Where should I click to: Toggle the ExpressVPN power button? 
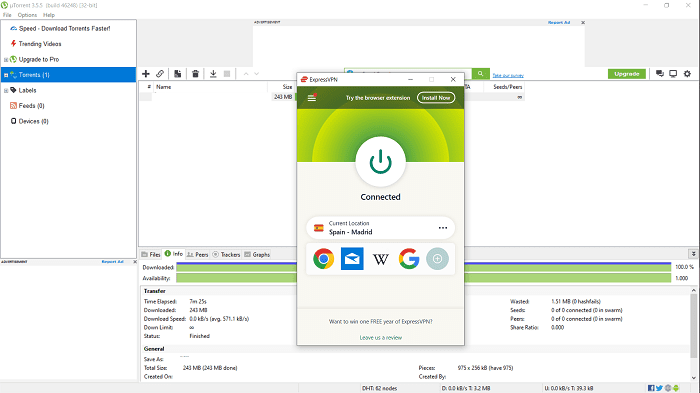[380, 162]
